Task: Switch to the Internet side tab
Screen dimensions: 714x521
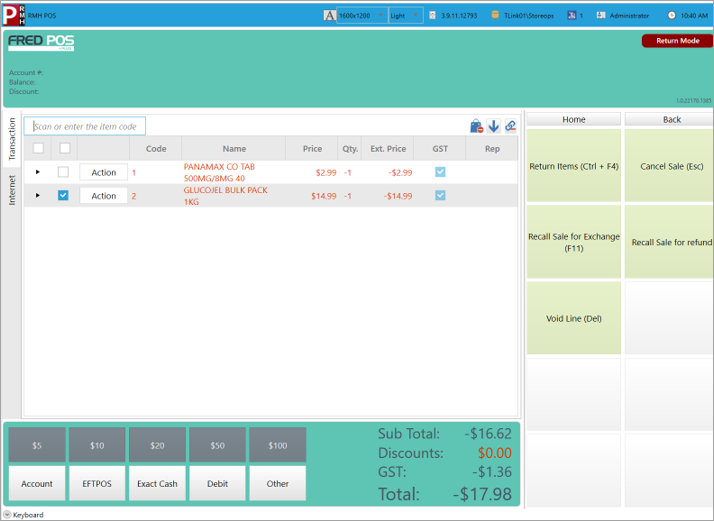Action: point(12,189)
